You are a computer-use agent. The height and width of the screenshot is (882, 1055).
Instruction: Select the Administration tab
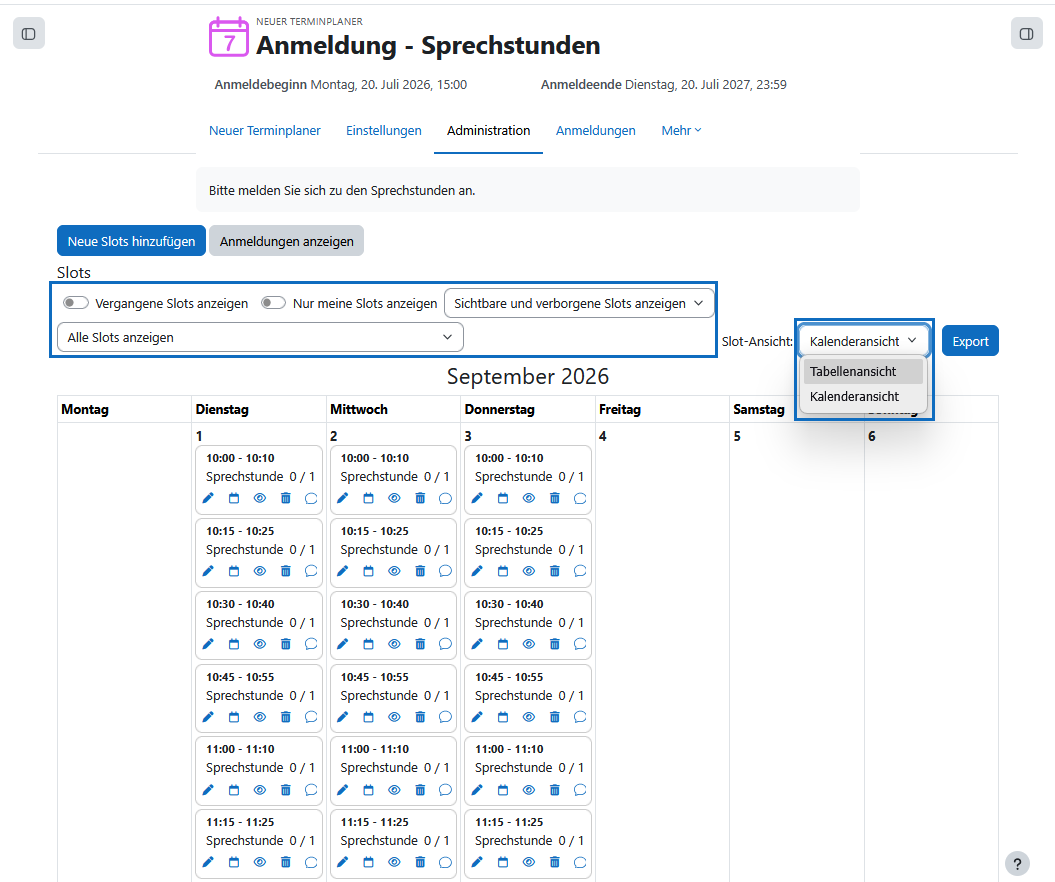coord(488,131)
